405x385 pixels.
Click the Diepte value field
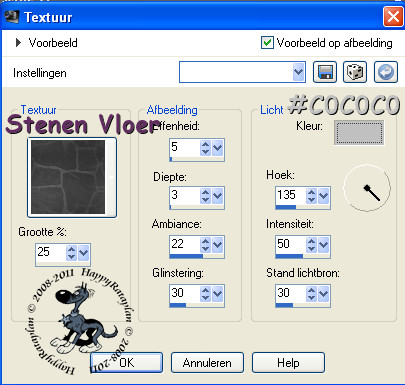(x=185, y=196)
